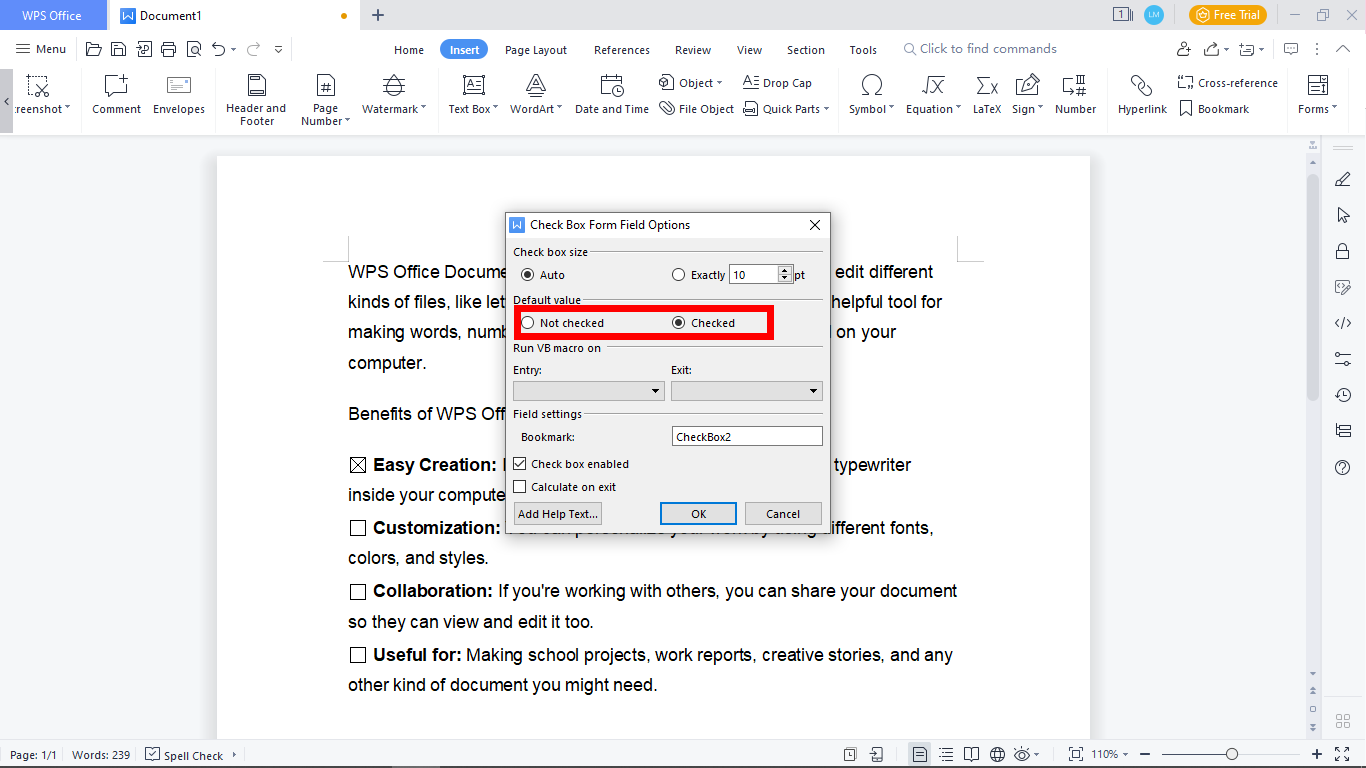
Task: Uncheck the Check box enabled option
Action: tap(519, 463)
